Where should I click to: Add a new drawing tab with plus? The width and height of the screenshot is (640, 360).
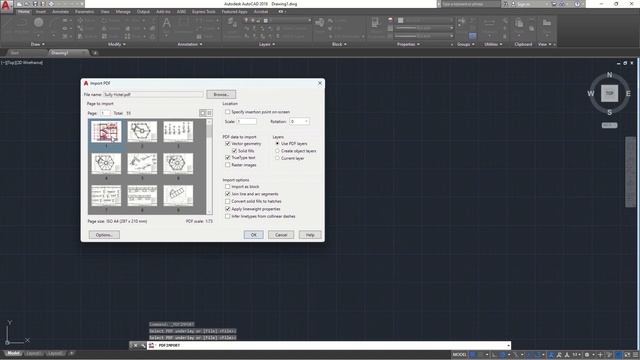click(95, 53)
